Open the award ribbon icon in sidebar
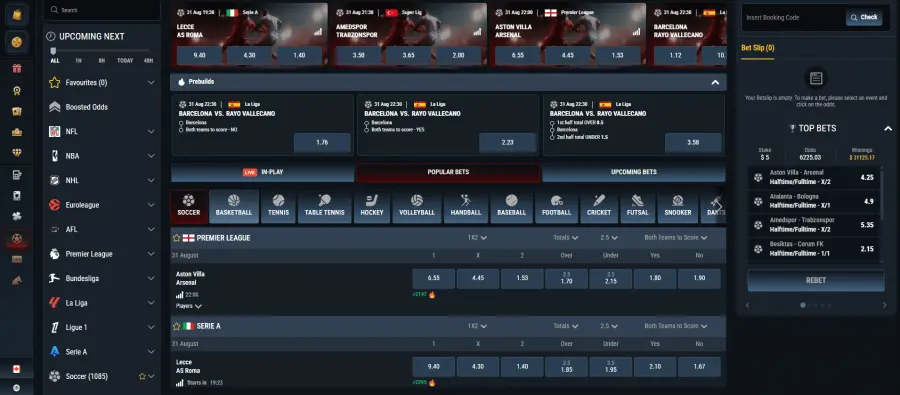 [x=17, y=90]
